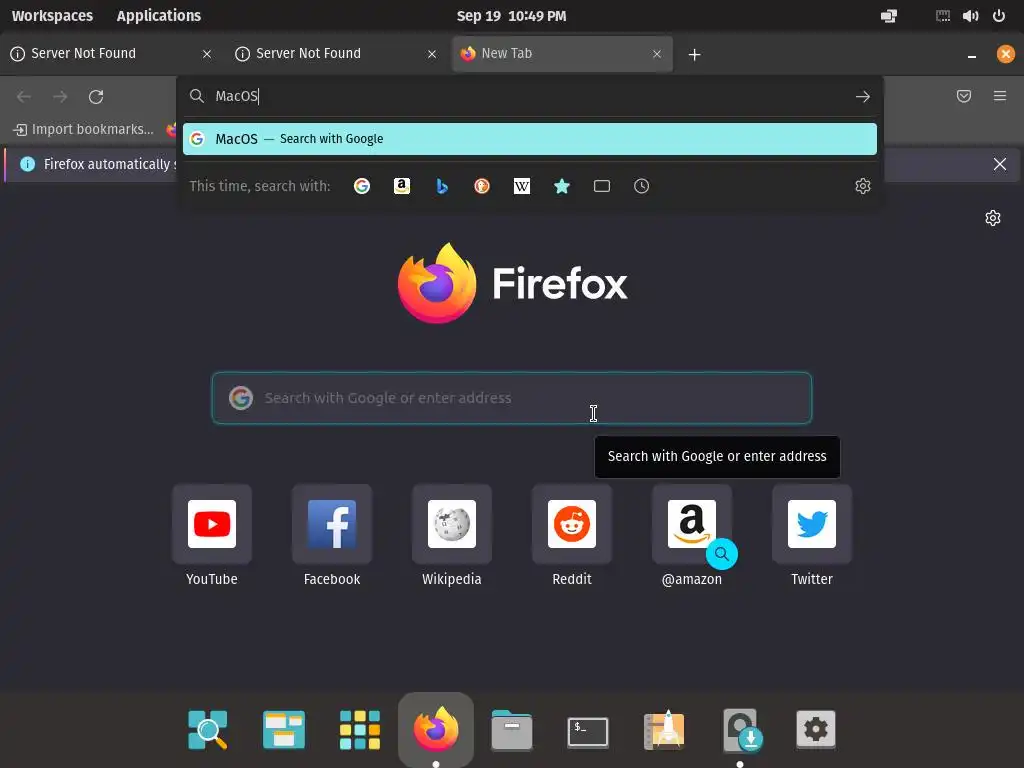Launch Pop!_Shop rocket icon in dock
The height and width of the screenshot is (768, 1024).
click(x=664, y=729)
